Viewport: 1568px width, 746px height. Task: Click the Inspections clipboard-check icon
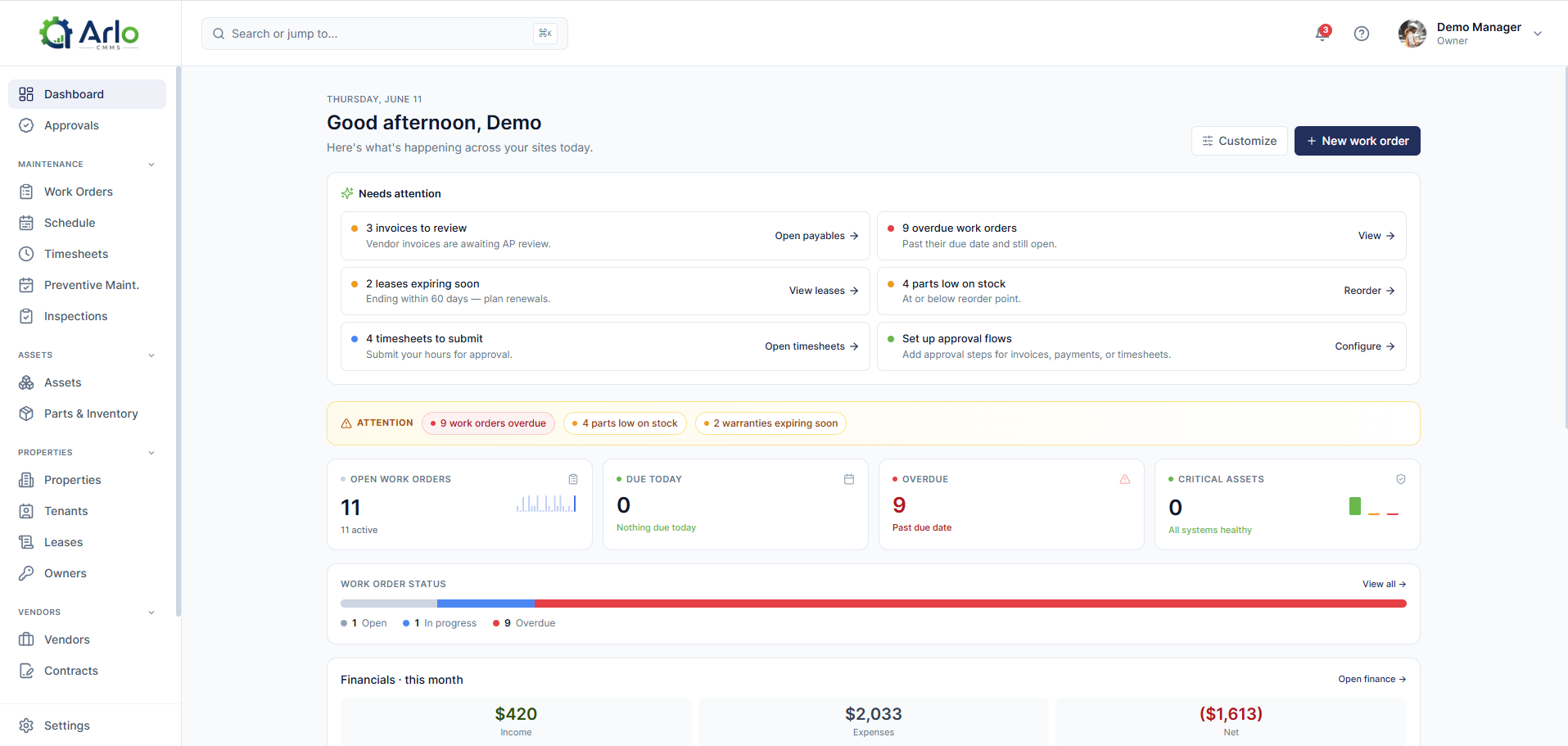(x=26, y=316)
